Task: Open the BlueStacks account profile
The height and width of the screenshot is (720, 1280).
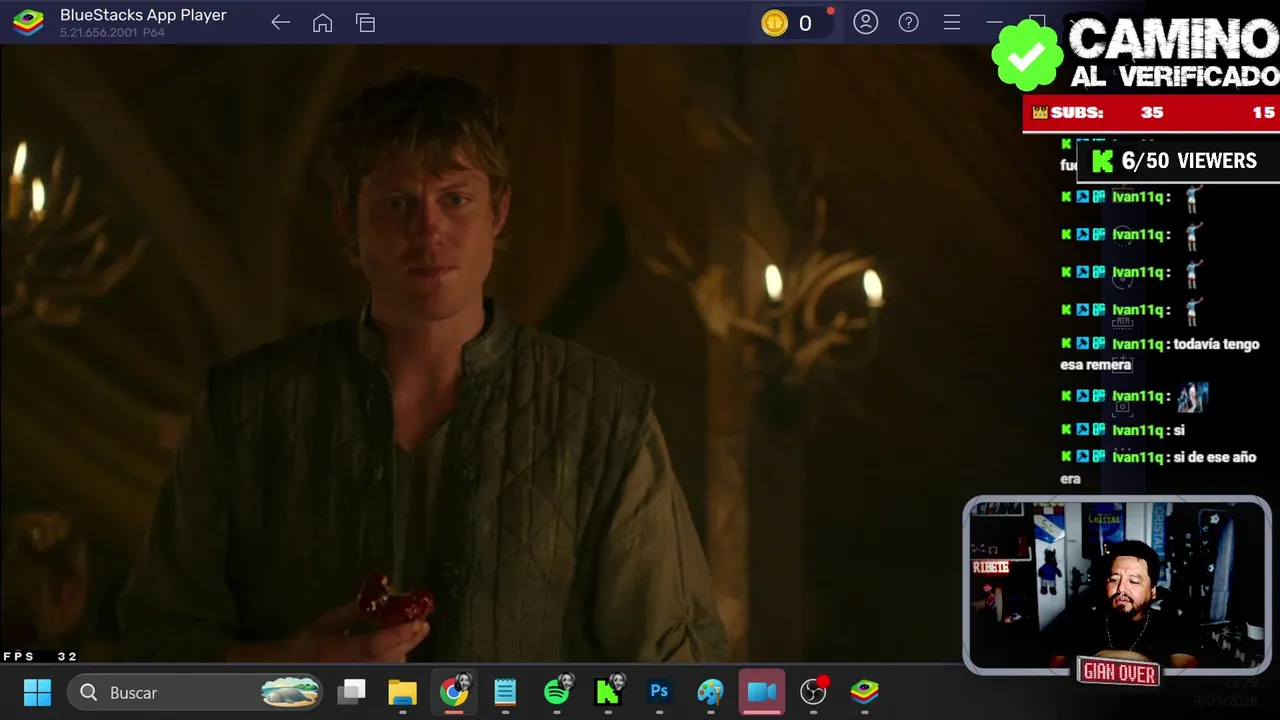Action: (866, 22)
